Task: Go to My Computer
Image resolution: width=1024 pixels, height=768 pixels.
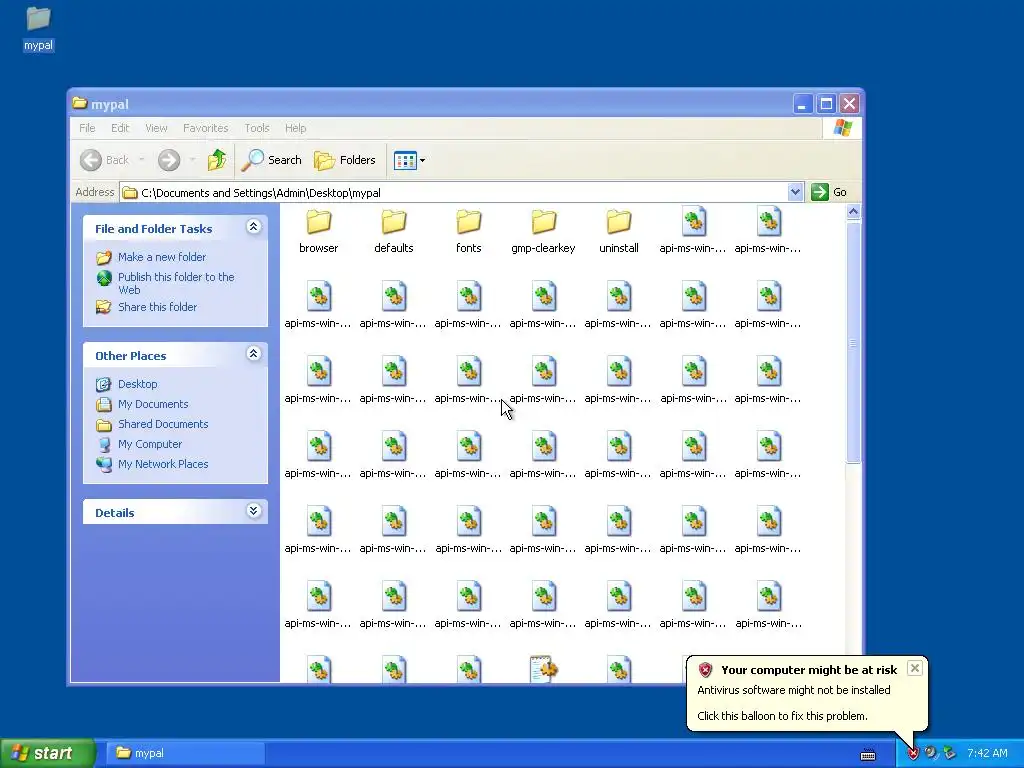Action: click(150, 444)
